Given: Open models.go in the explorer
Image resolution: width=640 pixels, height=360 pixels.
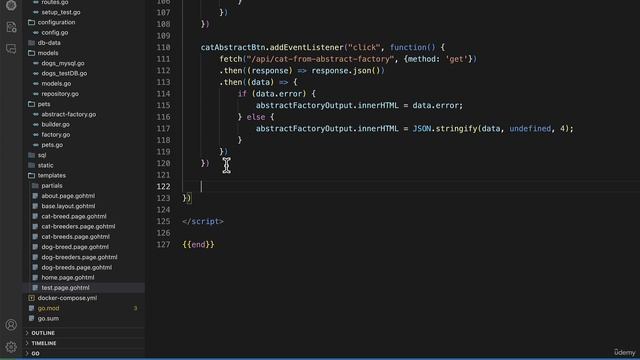Looking at the screenshot, I should point(56,84).
